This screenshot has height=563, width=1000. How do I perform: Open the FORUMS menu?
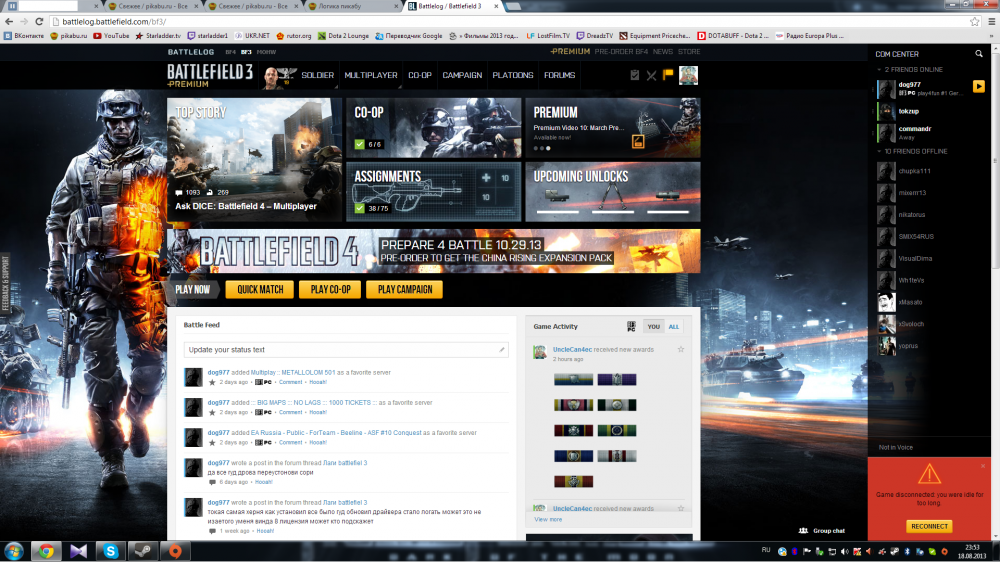point(559,75)
